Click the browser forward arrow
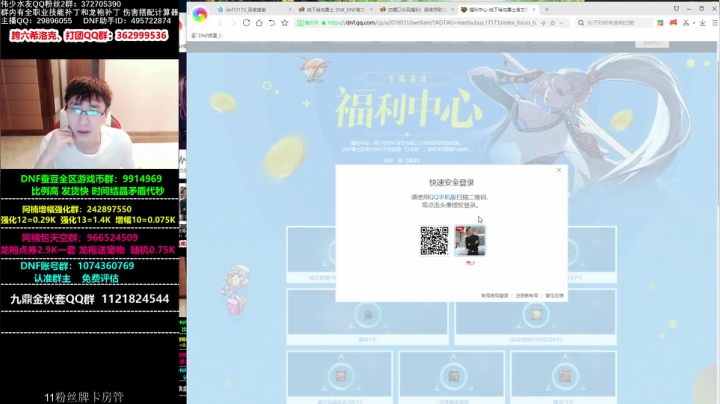 [233, 23]
